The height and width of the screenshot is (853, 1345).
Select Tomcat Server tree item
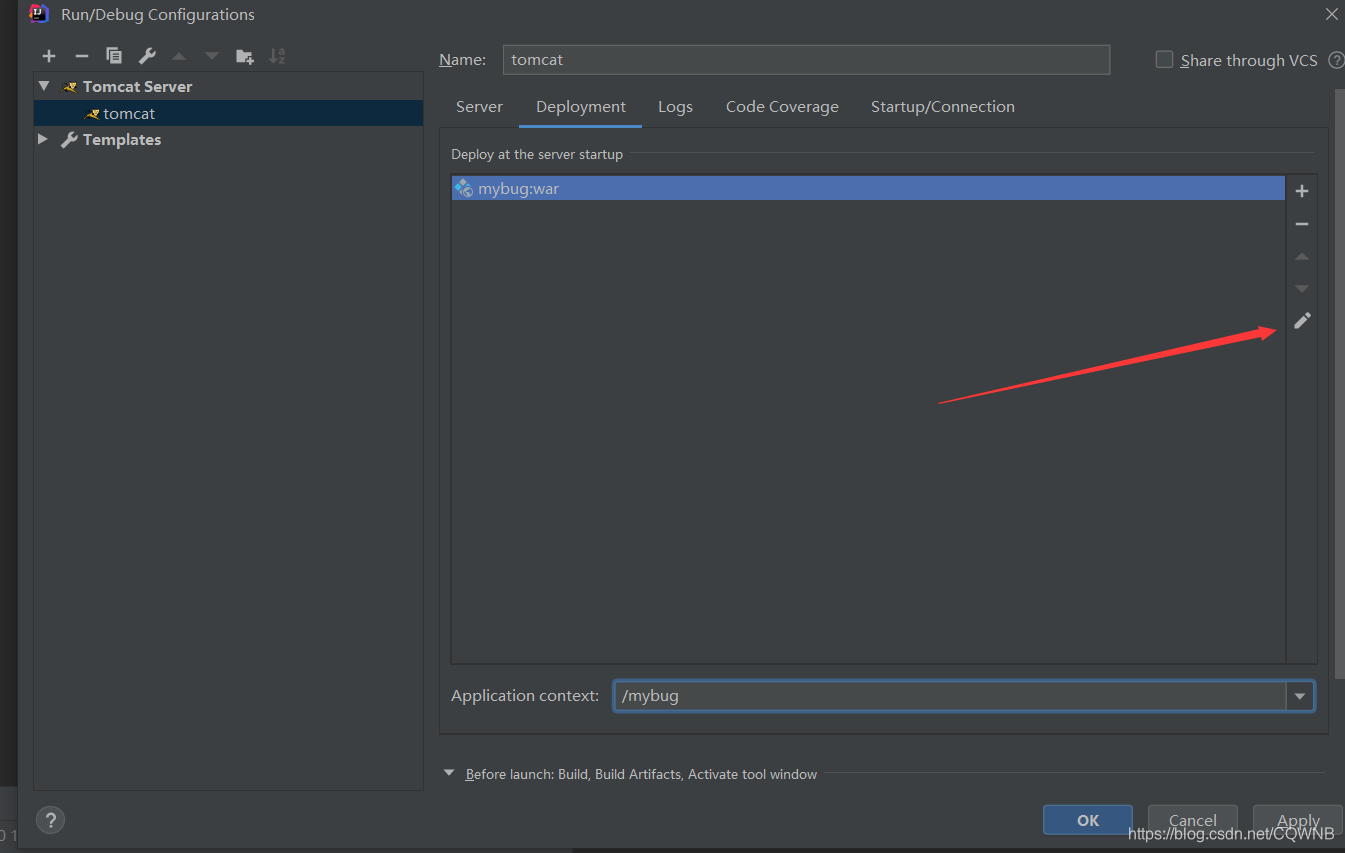(228, 86)
